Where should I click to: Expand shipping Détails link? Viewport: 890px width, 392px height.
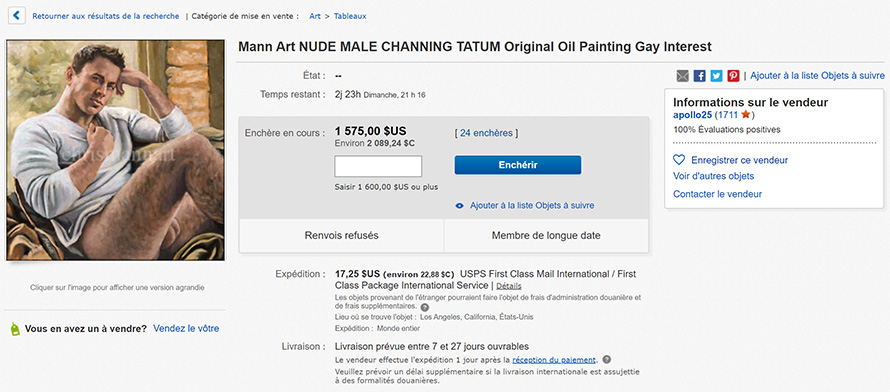coord(509,286)
